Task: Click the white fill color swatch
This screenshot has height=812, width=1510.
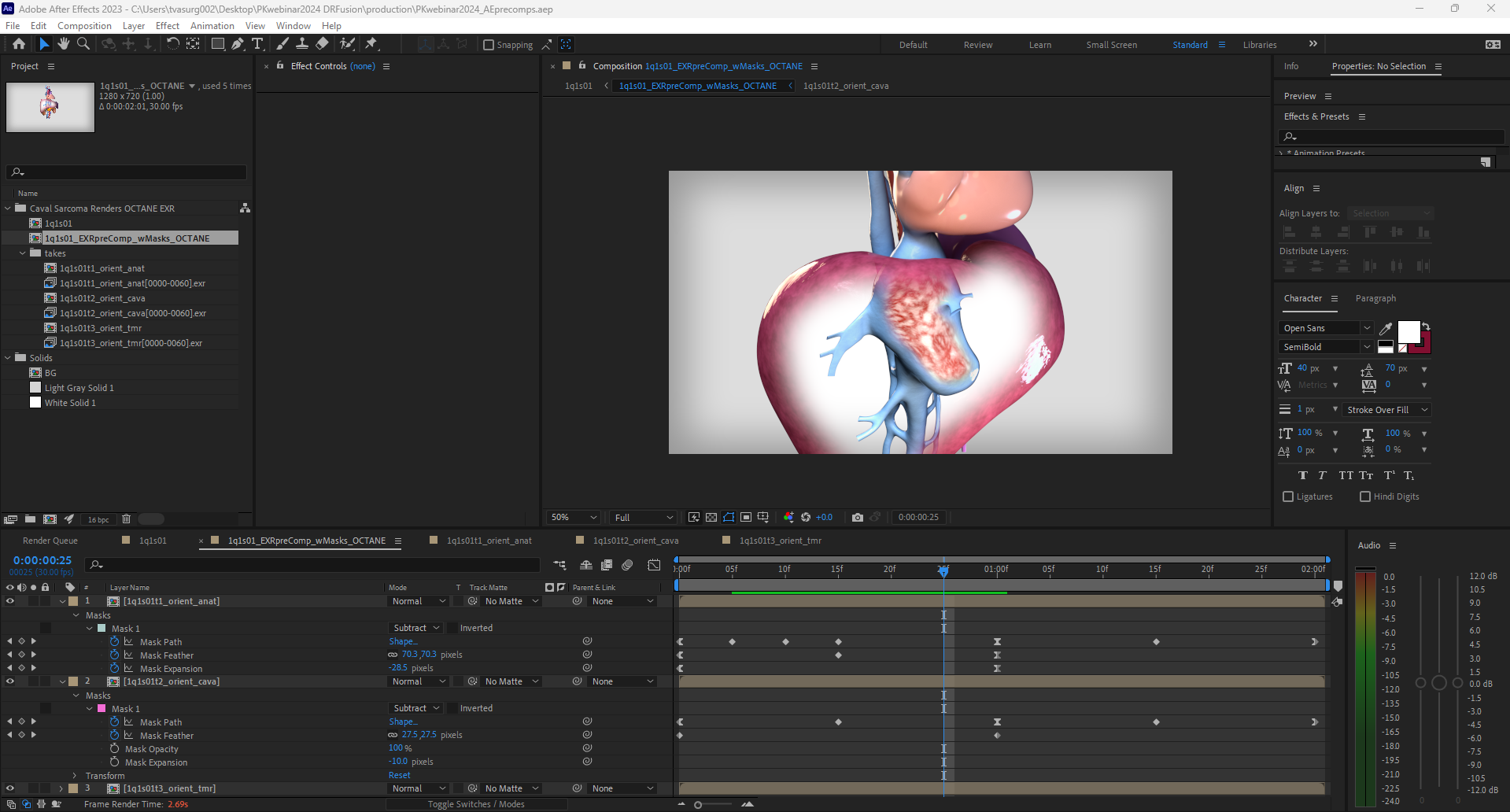Action: click(x=1408, y=332)
